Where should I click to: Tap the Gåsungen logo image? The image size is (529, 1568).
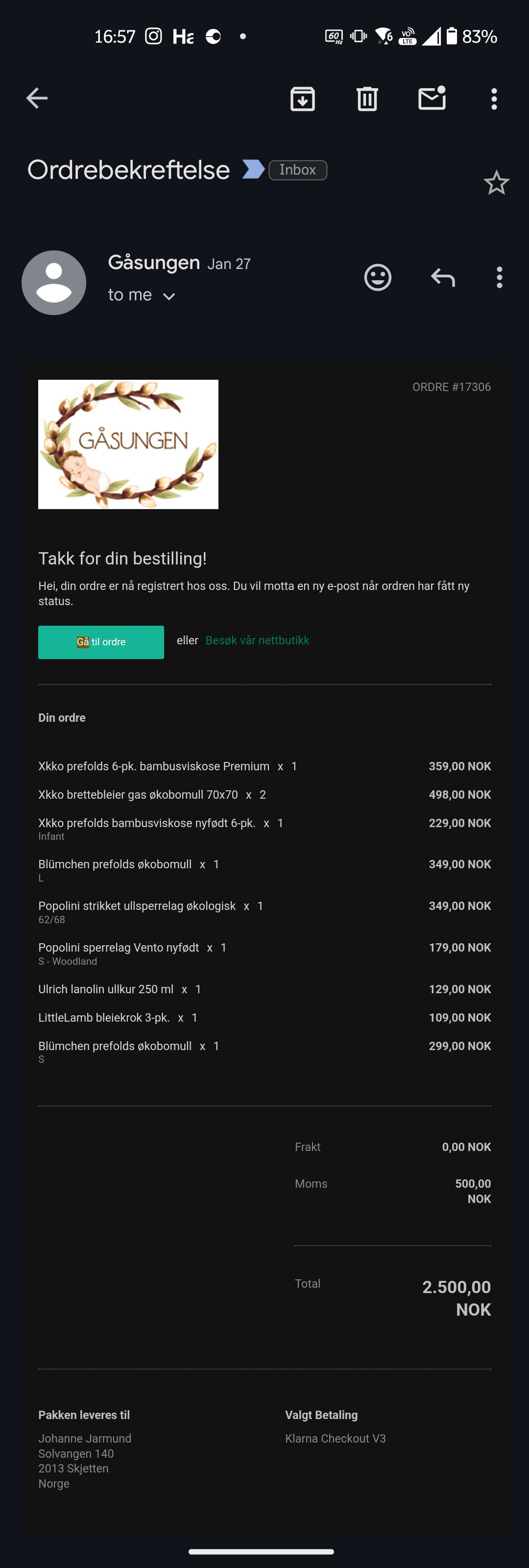[x=128, y=444]
